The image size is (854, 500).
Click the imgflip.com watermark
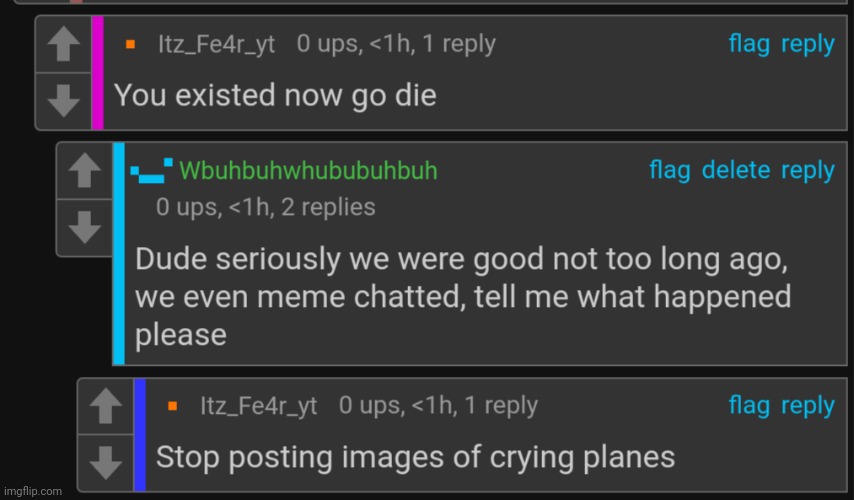point(33,491)
